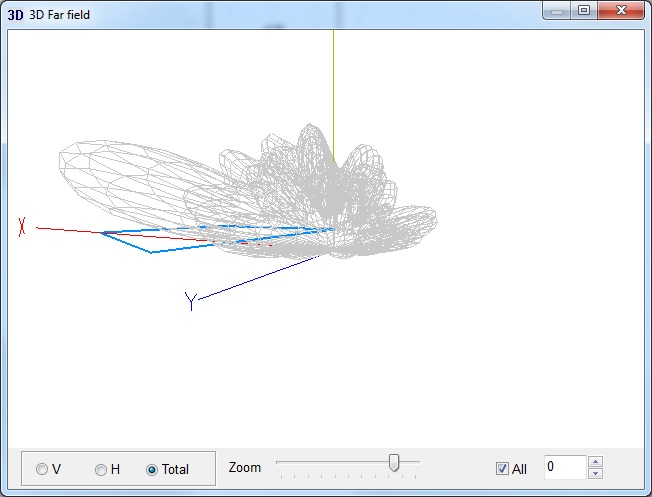Viewport: 652px width, 497px height.
Task: Click the blue Y axis label
Action: click(190, 301)
